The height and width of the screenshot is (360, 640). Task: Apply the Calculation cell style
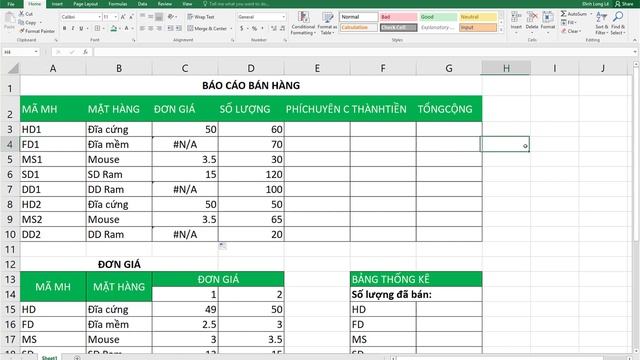(x=359, y=27)
